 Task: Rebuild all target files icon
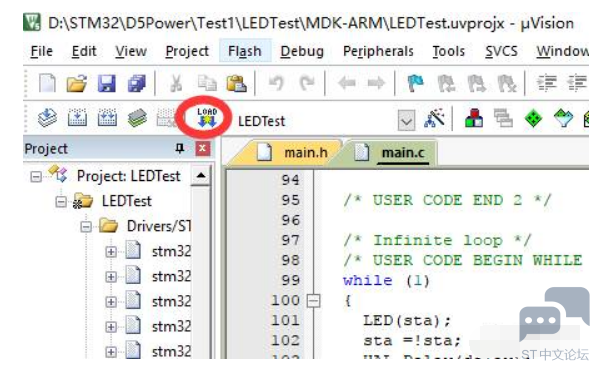pyautogui.click(x=107, y=117)
